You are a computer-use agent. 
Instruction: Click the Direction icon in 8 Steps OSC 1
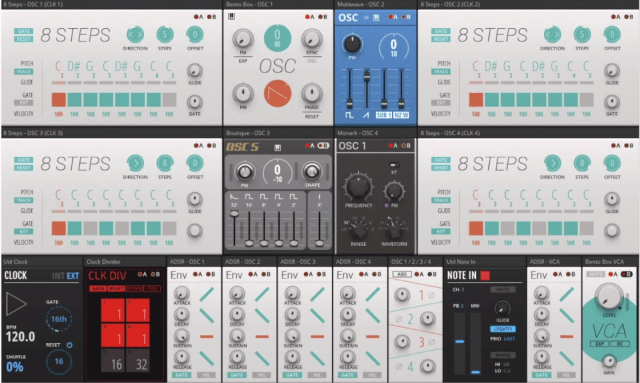135,35
